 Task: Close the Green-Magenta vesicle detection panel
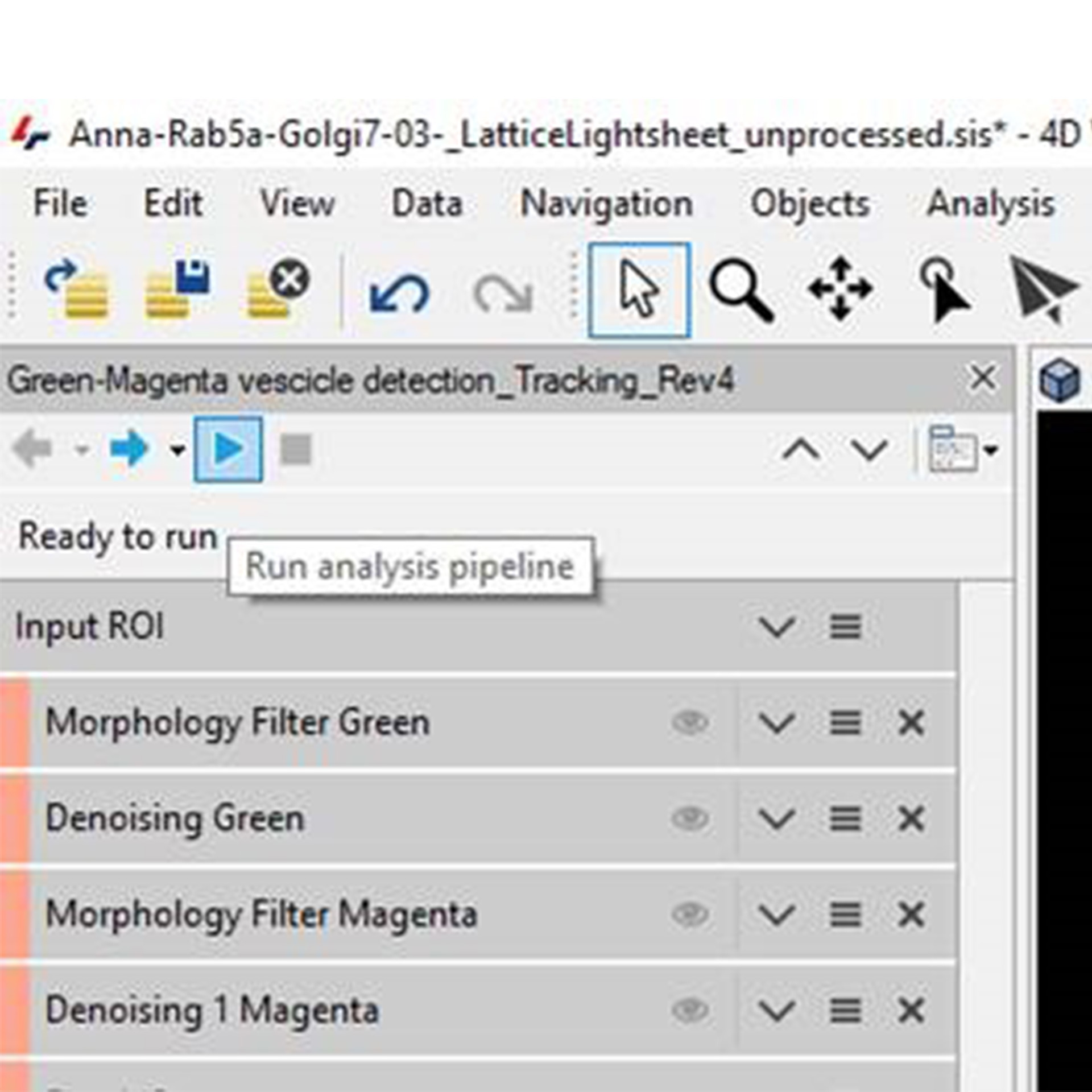(x=982, y=378)
